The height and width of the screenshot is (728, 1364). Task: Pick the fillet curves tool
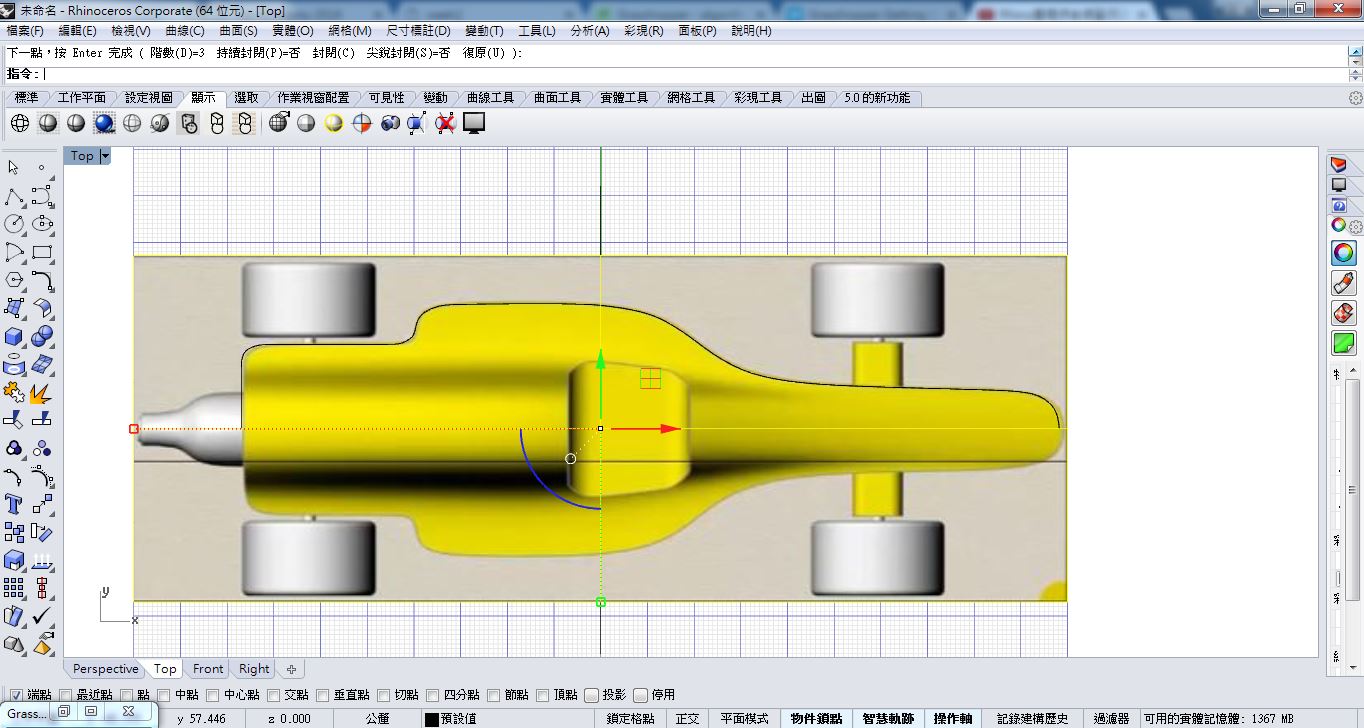(x=42, y=280)
